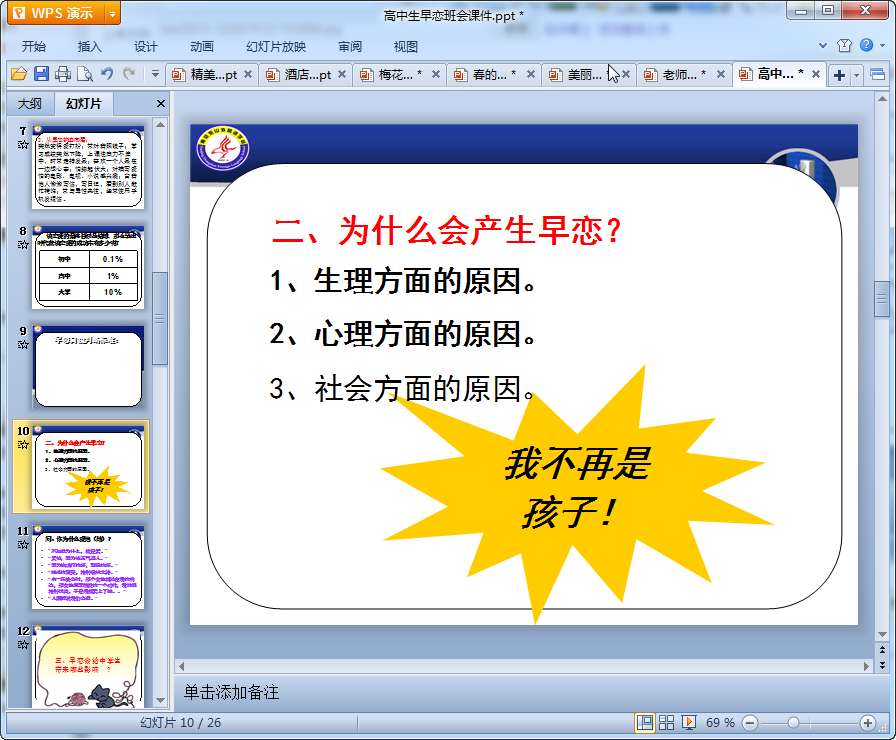Open the skin shirt icon

tap(844, 45)
